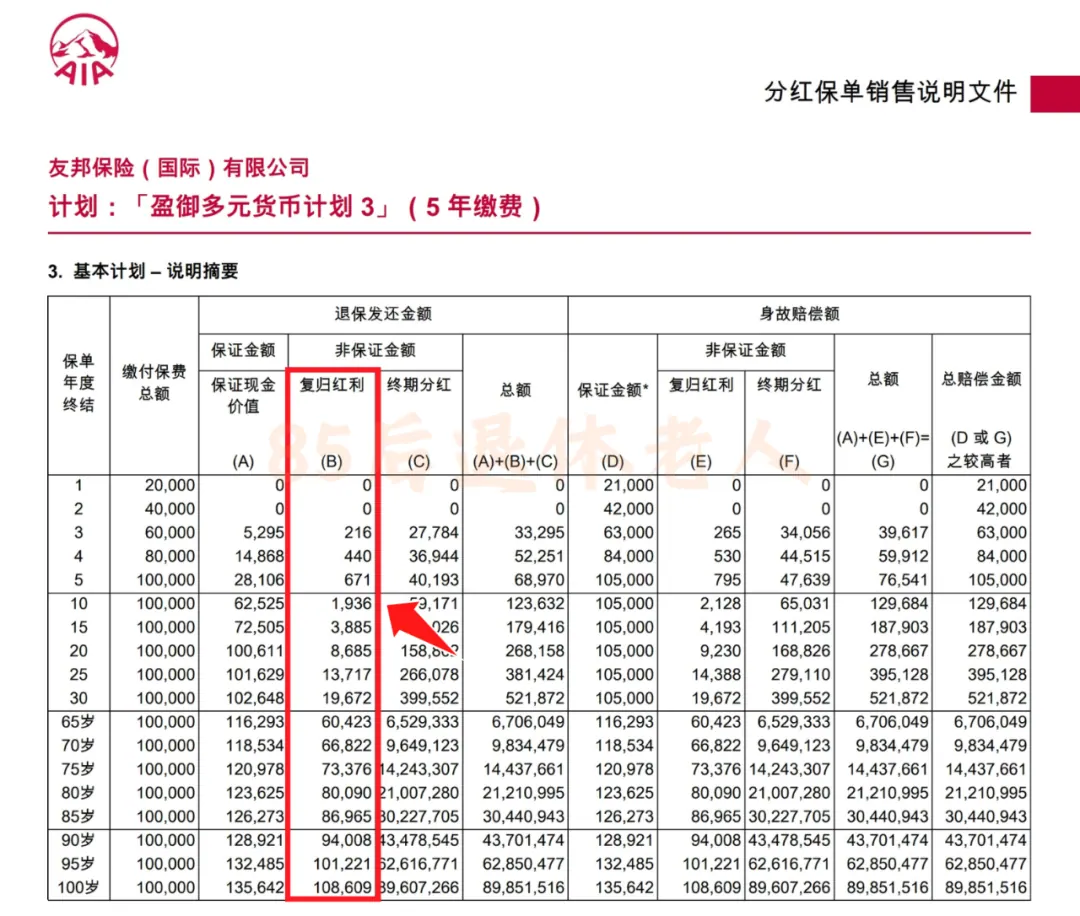Click age 90 surrender total '43,701,474'

point(523,840)
